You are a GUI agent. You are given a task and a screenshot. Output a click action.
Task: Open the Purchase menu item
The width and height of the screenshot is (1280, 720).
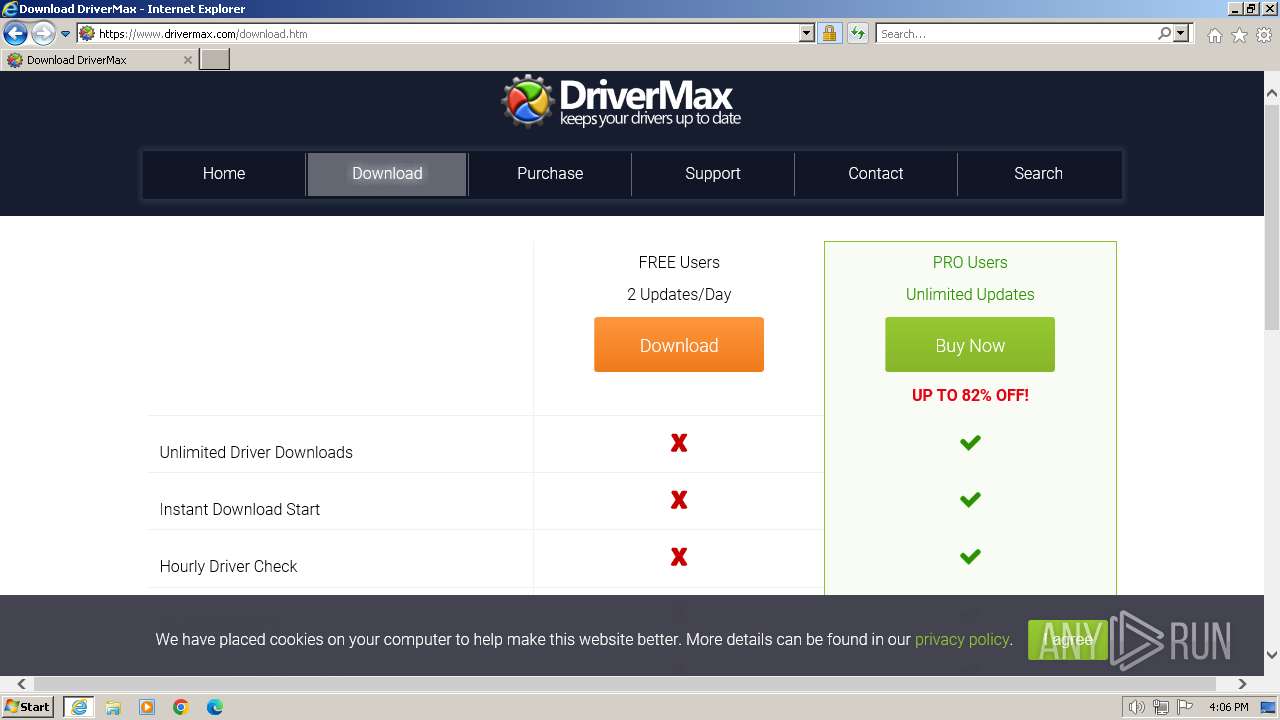coord(550,173)
